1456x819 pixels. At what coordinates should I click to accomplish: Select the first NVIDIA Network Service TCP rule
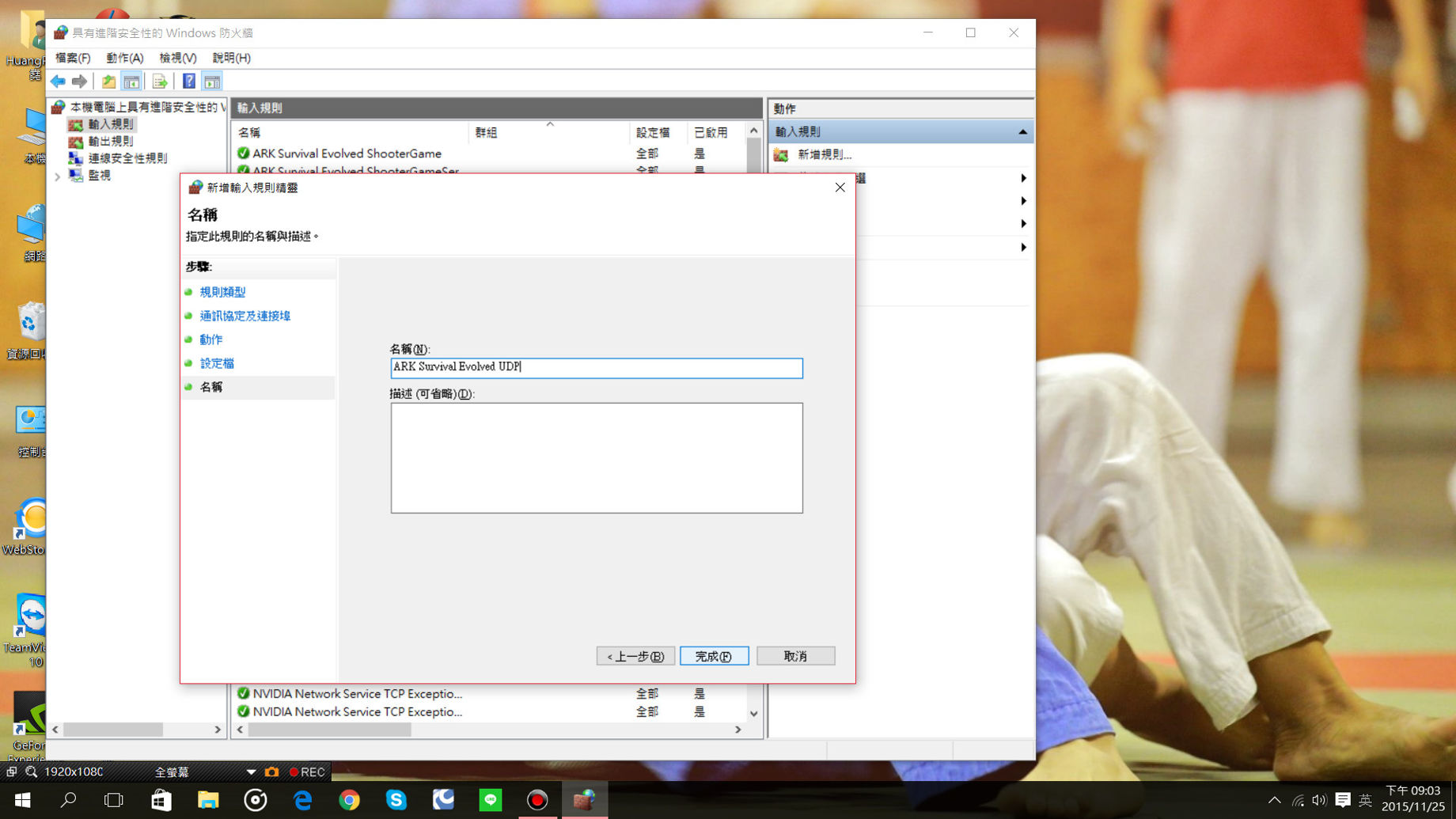tap(357, 694)
